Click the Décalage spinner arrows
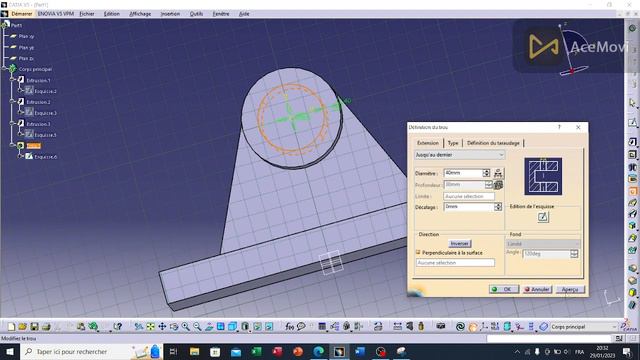Viewport: 640px width, 360px height. click(498, 207)
